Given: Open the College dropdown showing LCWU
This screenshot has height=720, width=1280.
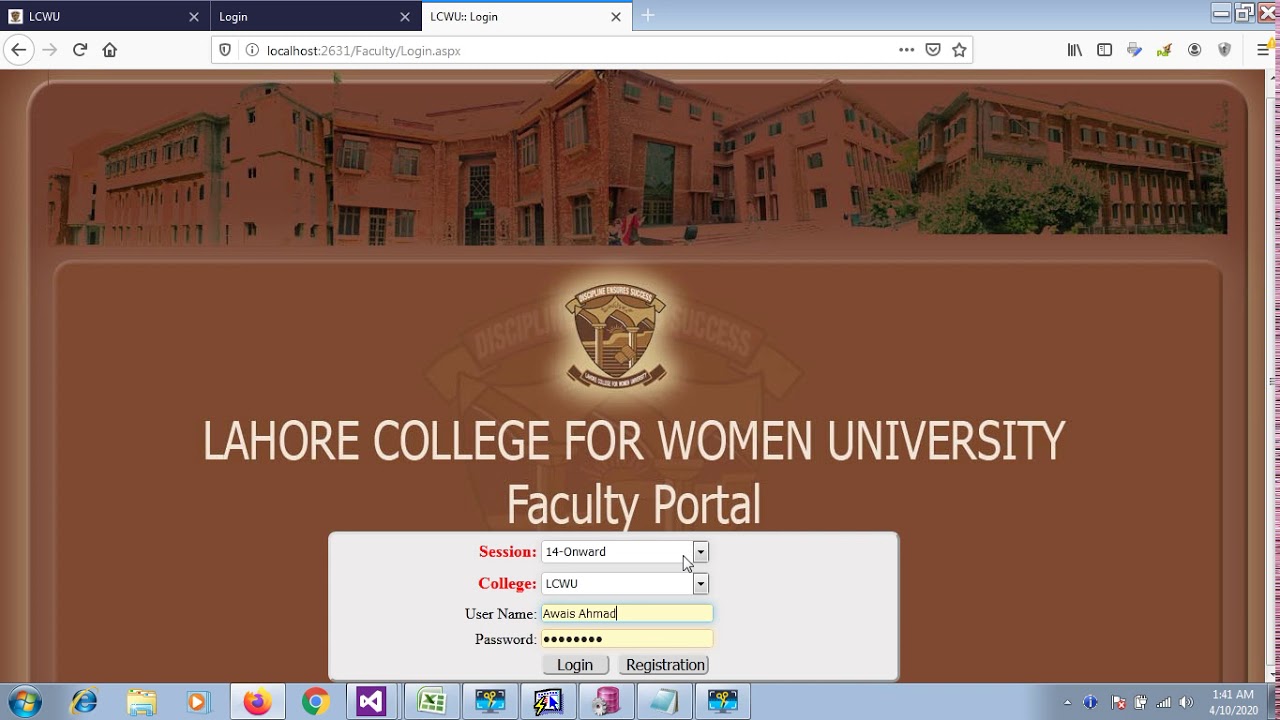Looking at the screenshot, I should [624, 583].
